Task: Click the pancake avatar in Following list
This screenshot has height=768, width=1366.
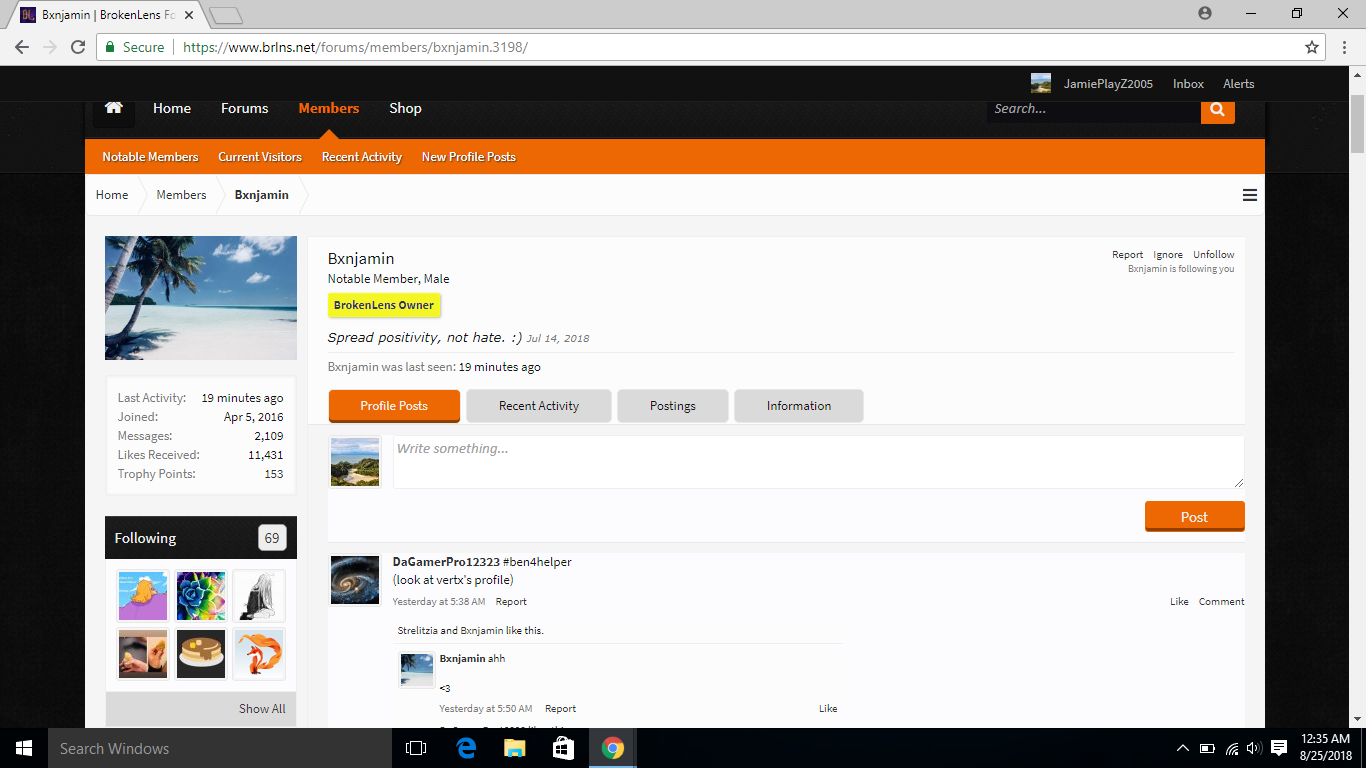Action: (x=201, y=654)
